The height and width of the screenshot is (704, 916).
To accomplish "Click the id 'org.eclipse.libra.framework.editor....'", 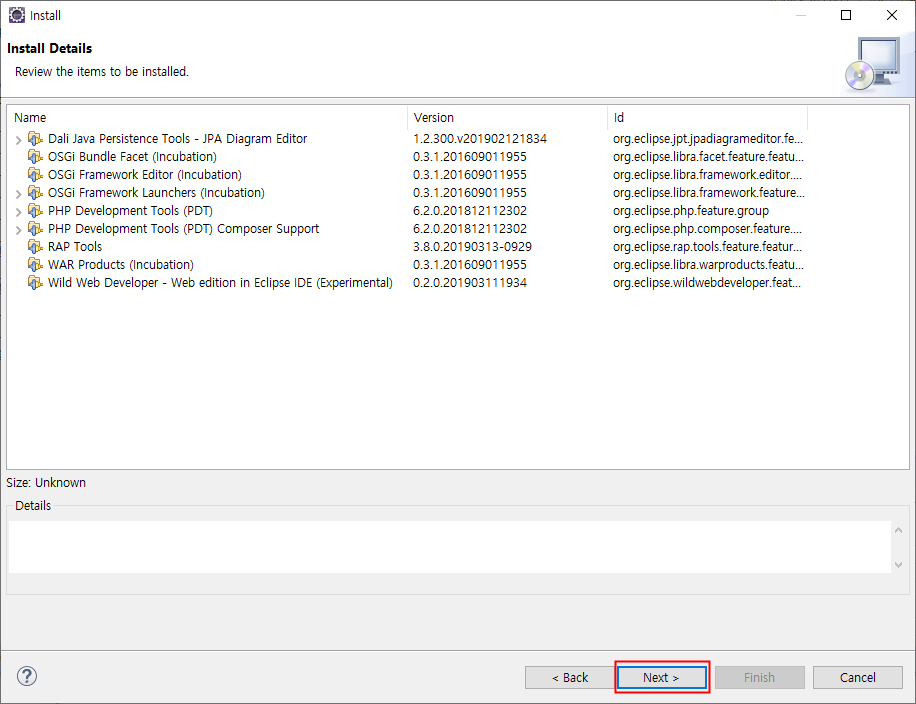I will coord(707,175).
